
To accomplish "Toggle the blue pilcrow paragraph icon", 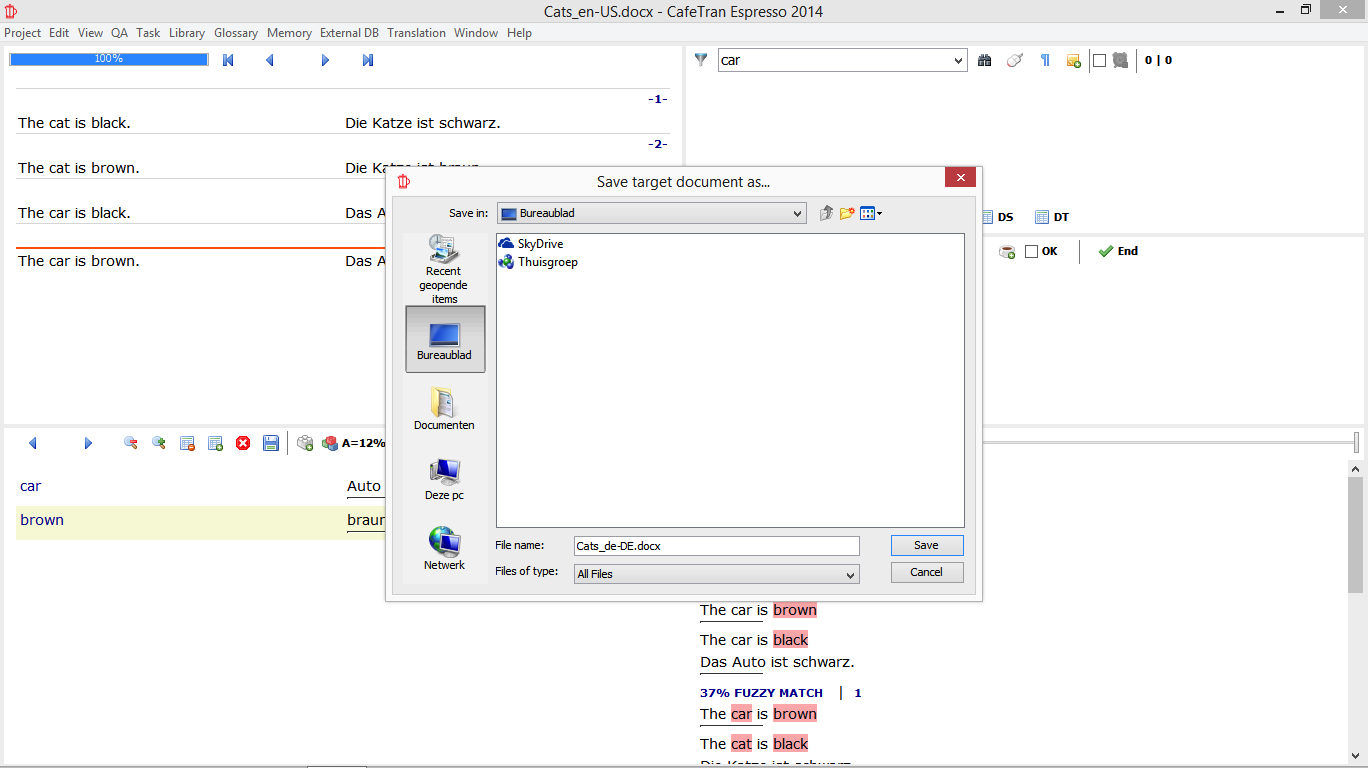I will coord(1045,60).
